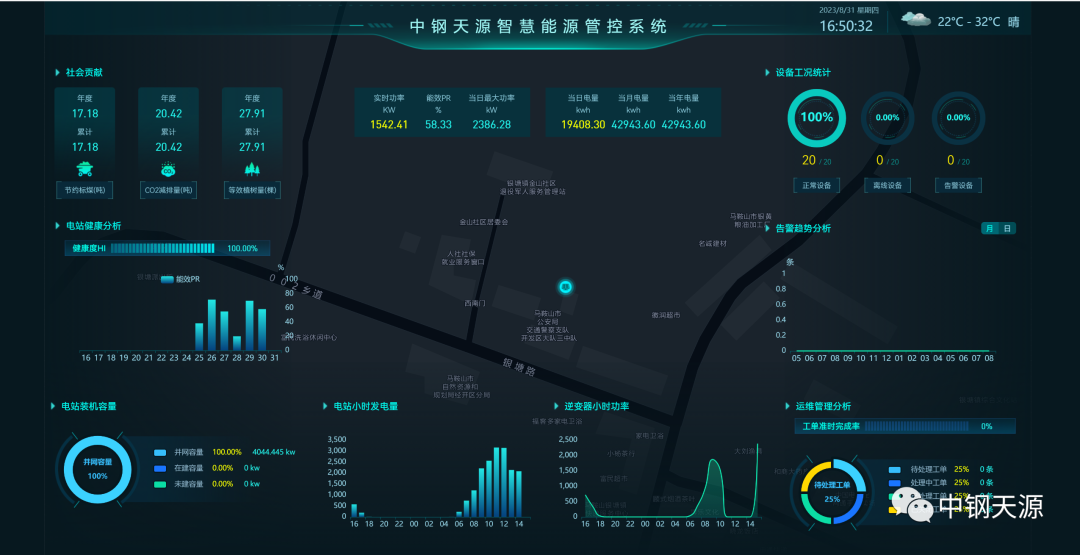Click the 能效PR value 58.33
This screenshot has height=555, width=1080.
(438, 125)
